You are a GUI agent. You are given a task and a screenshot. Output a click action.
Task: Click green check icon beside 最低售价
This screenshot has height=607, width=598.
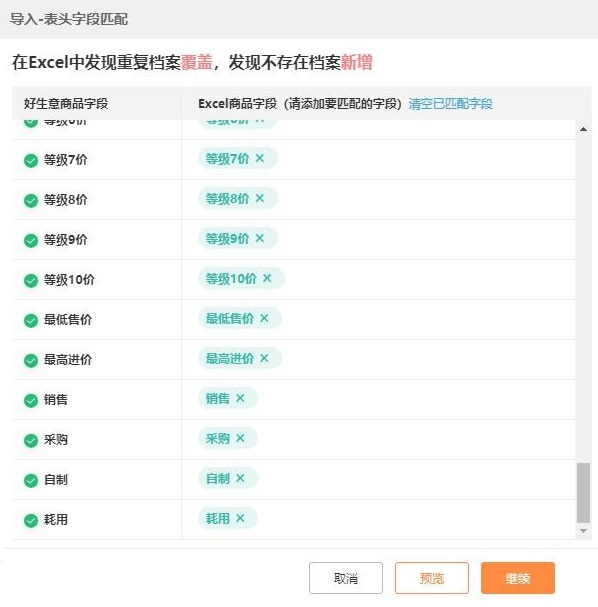[x=31, y=321]
